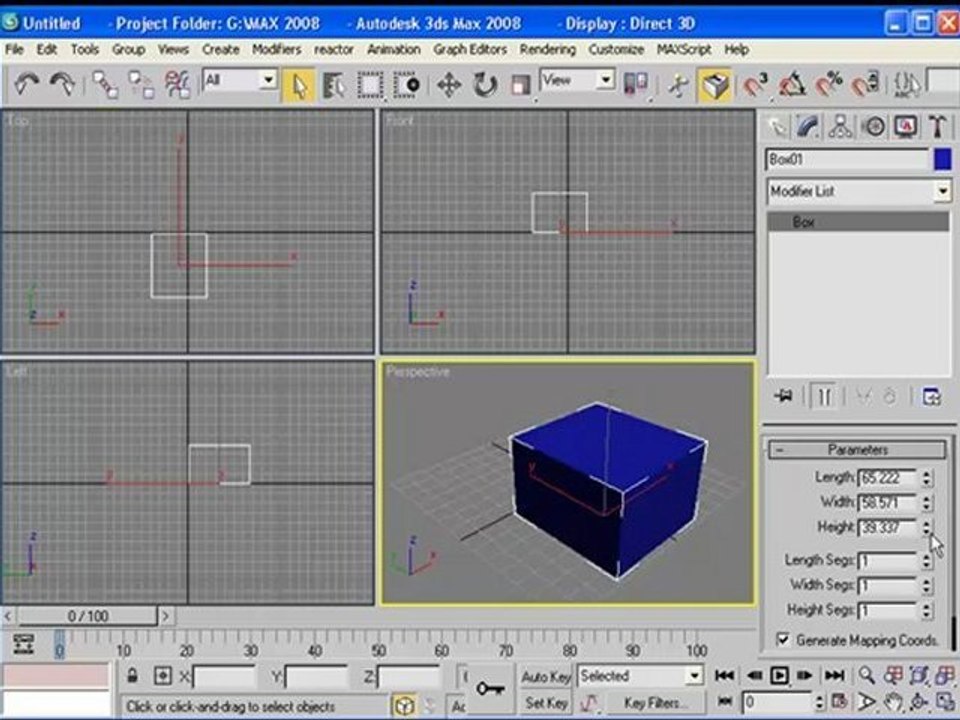
Task: Open the Motion command panel tab
Action: (x=873, y=127)
